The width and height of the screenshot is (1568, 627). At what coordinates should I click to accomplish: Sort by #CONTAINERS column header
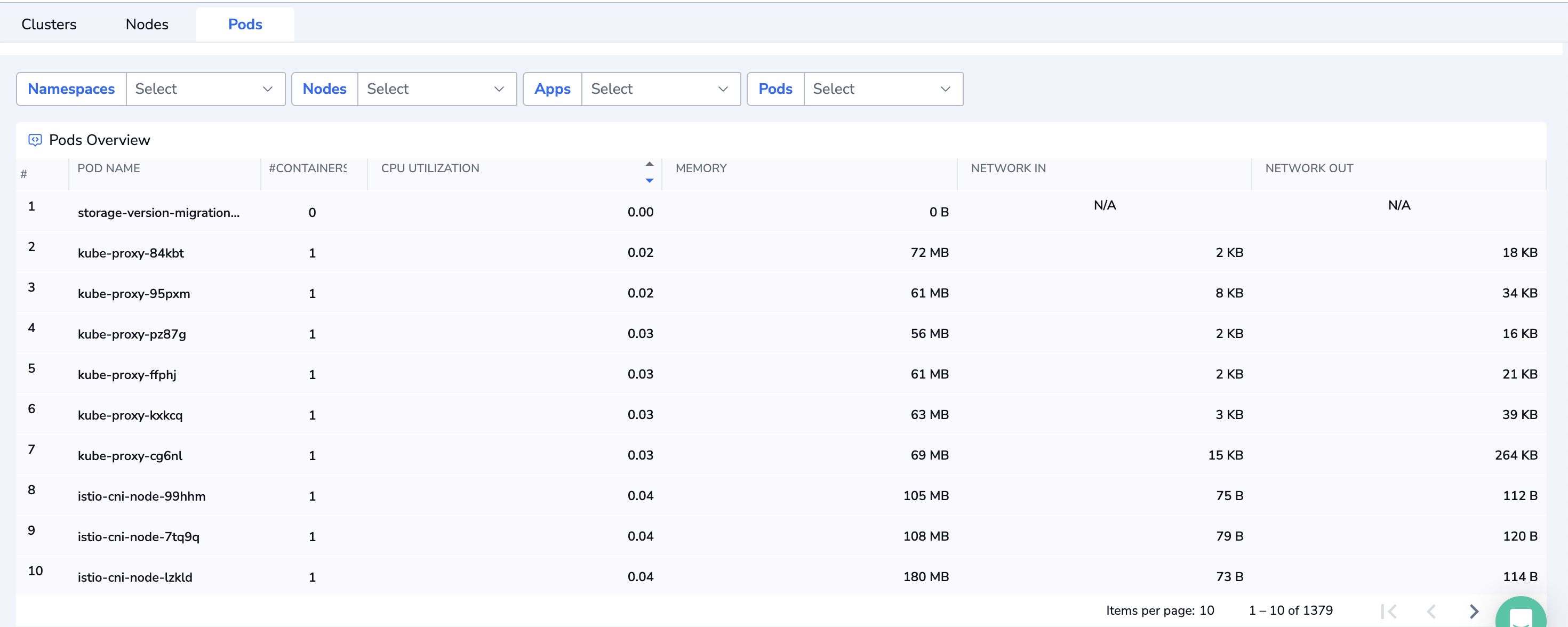pyautogui.click(x=307, y=168)
